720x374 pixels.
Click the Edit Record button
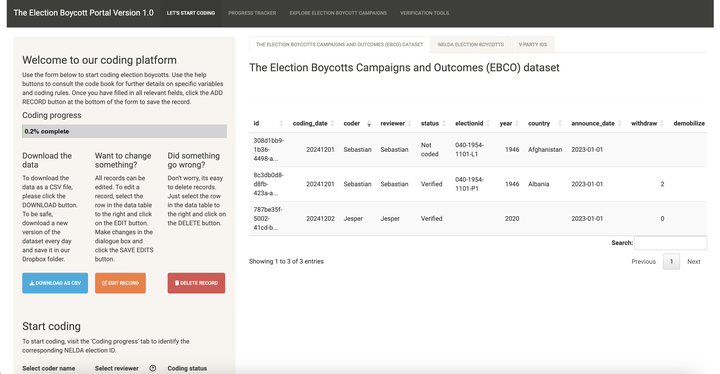(x=120, y=283)
